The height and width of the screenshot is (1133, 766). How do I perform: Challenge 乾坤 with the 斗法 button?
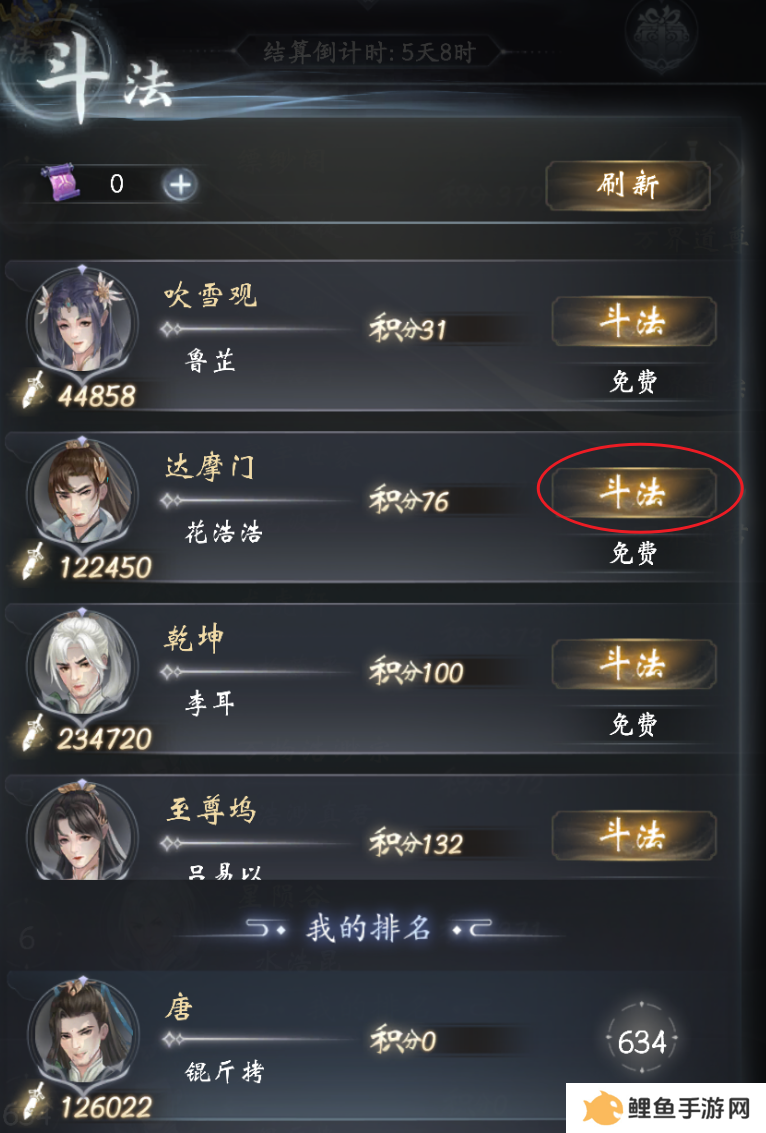634,664
